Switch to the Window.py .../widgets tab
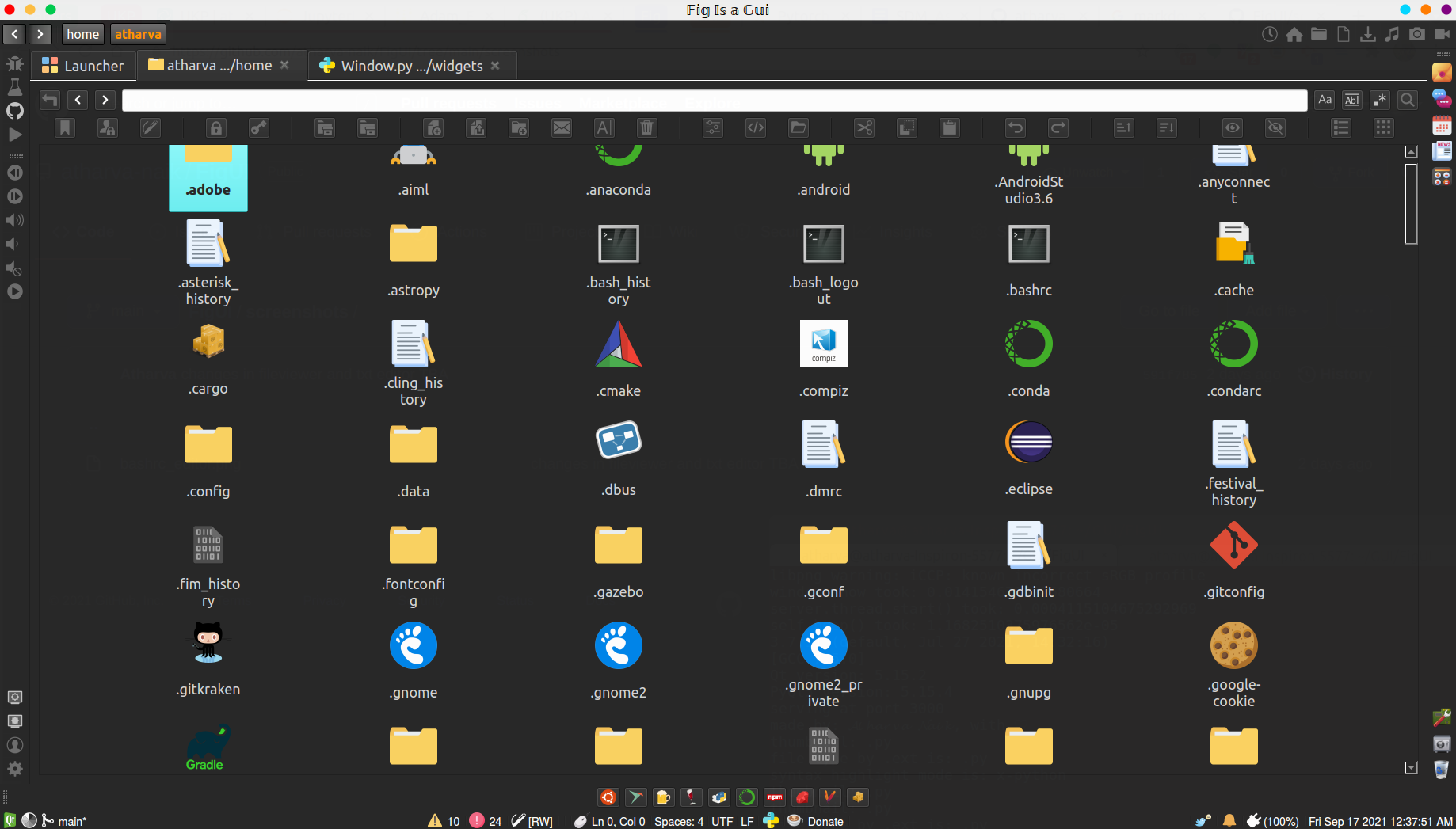The image size is (1456, 829). [412, 66]
